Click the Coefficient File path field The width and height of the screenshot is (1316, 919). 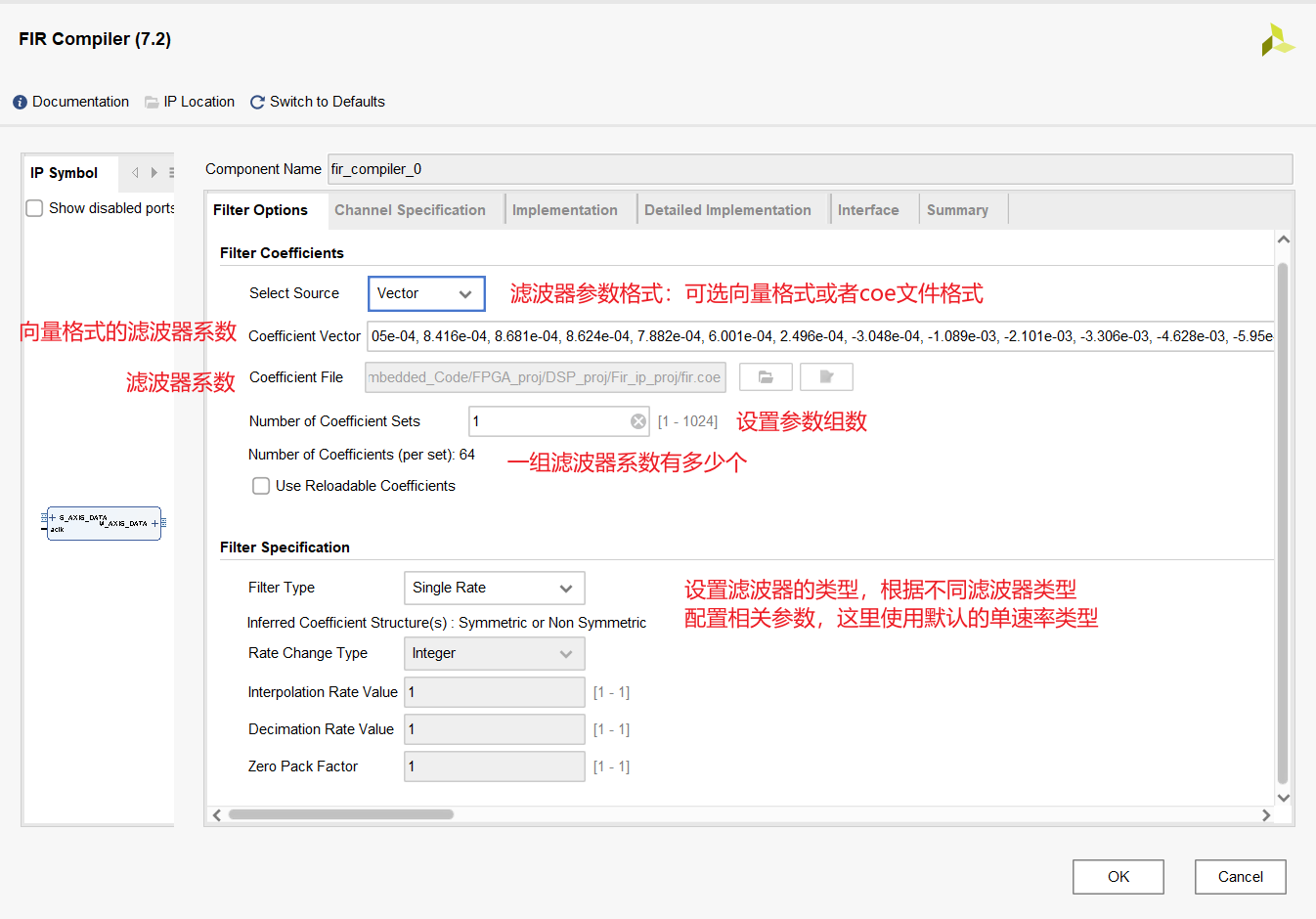tap(545, 377)
